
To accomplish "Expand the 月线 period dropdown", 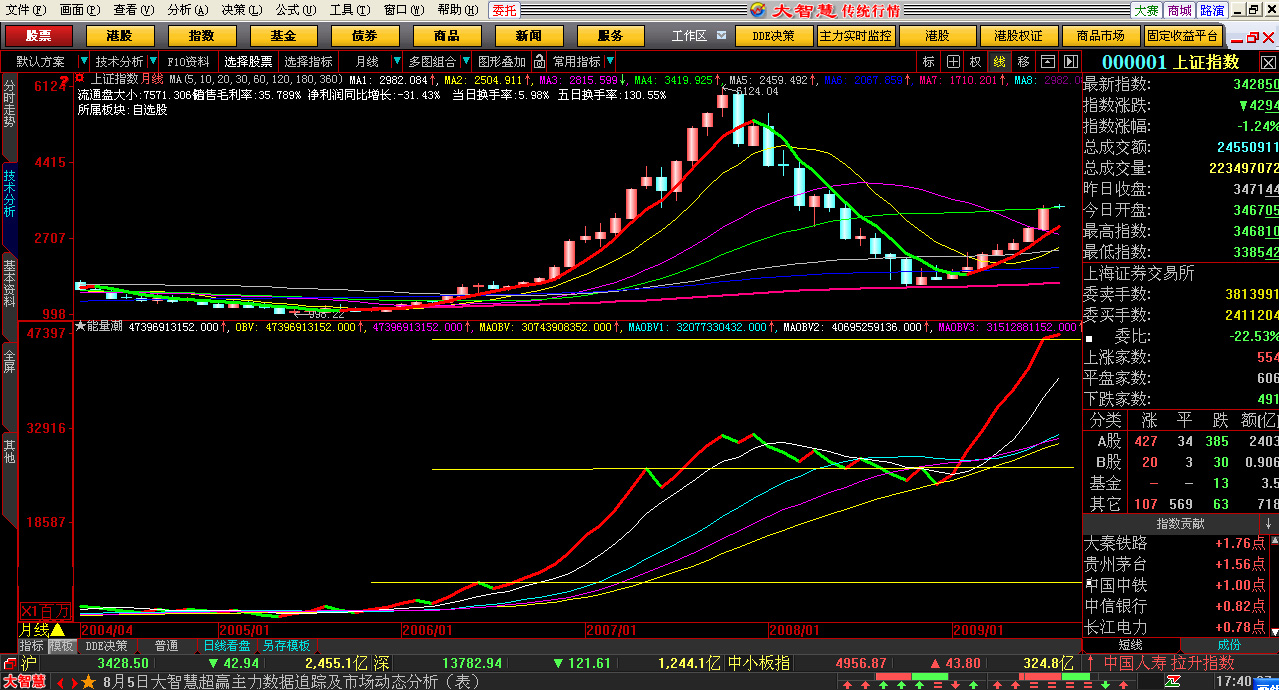I will pos(397,62).
